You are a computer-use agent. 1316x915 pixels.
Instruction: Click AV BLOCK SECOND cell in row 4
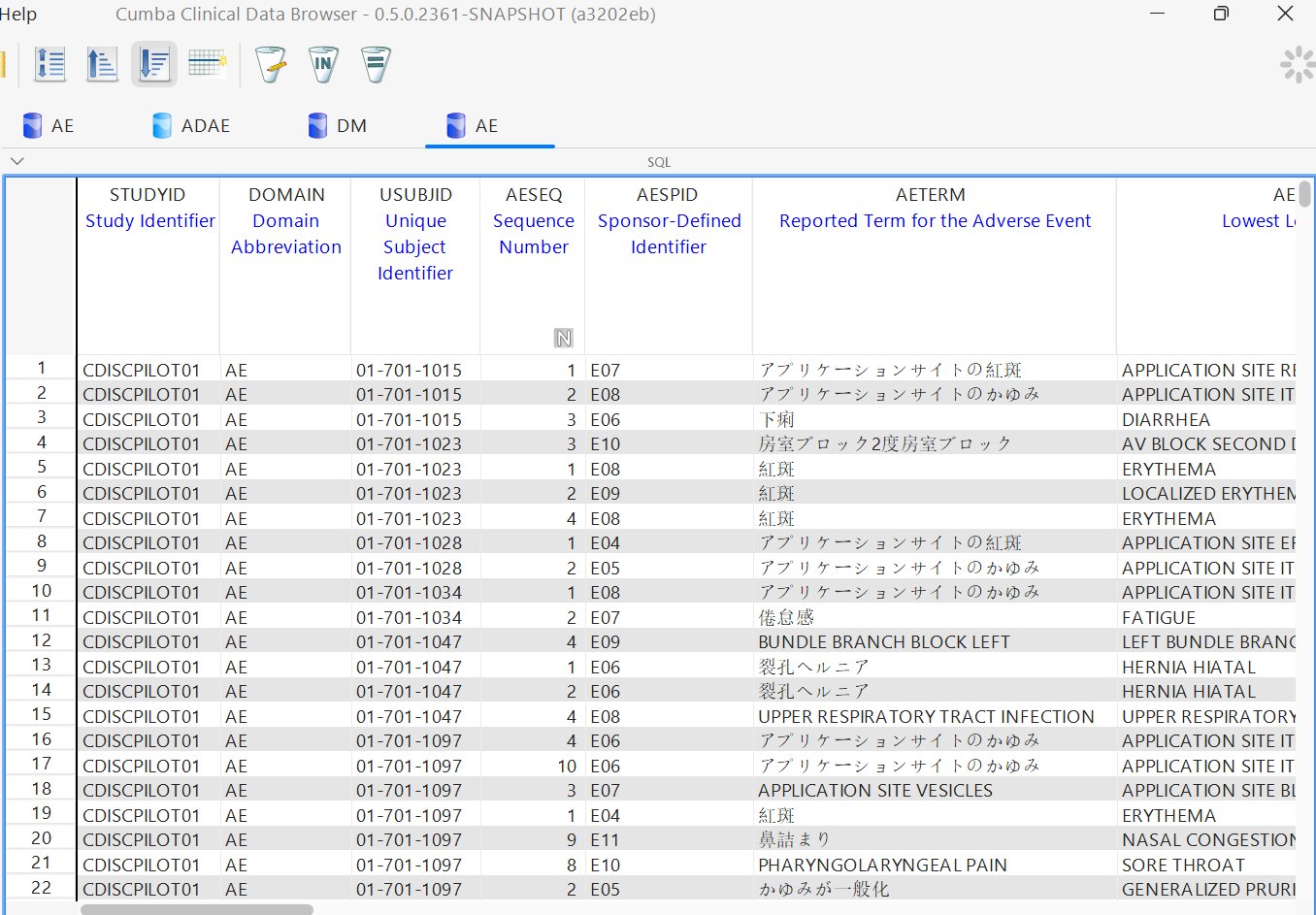pos(1208,444)
